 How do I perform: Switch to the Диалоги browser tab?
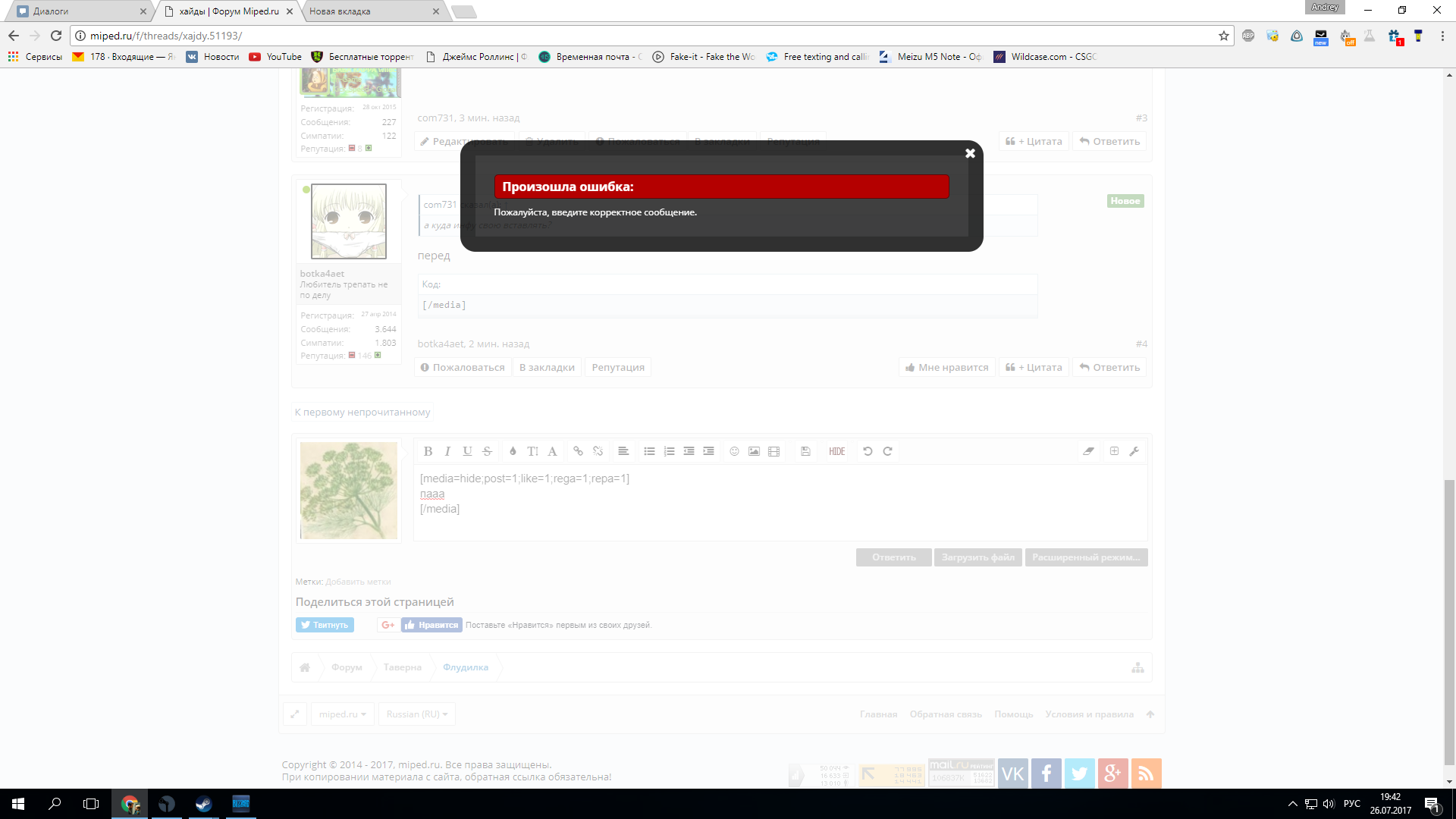[x=80, y=11]
